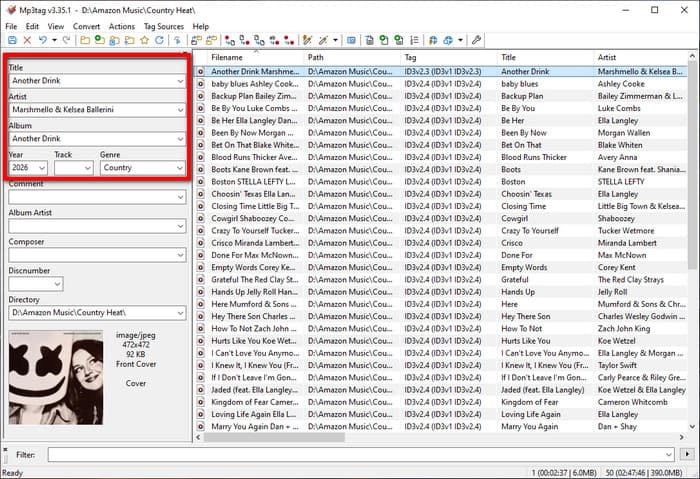
Task: Open the Track number dropdown
Action: pyautogui.click(x=88, y=168)
